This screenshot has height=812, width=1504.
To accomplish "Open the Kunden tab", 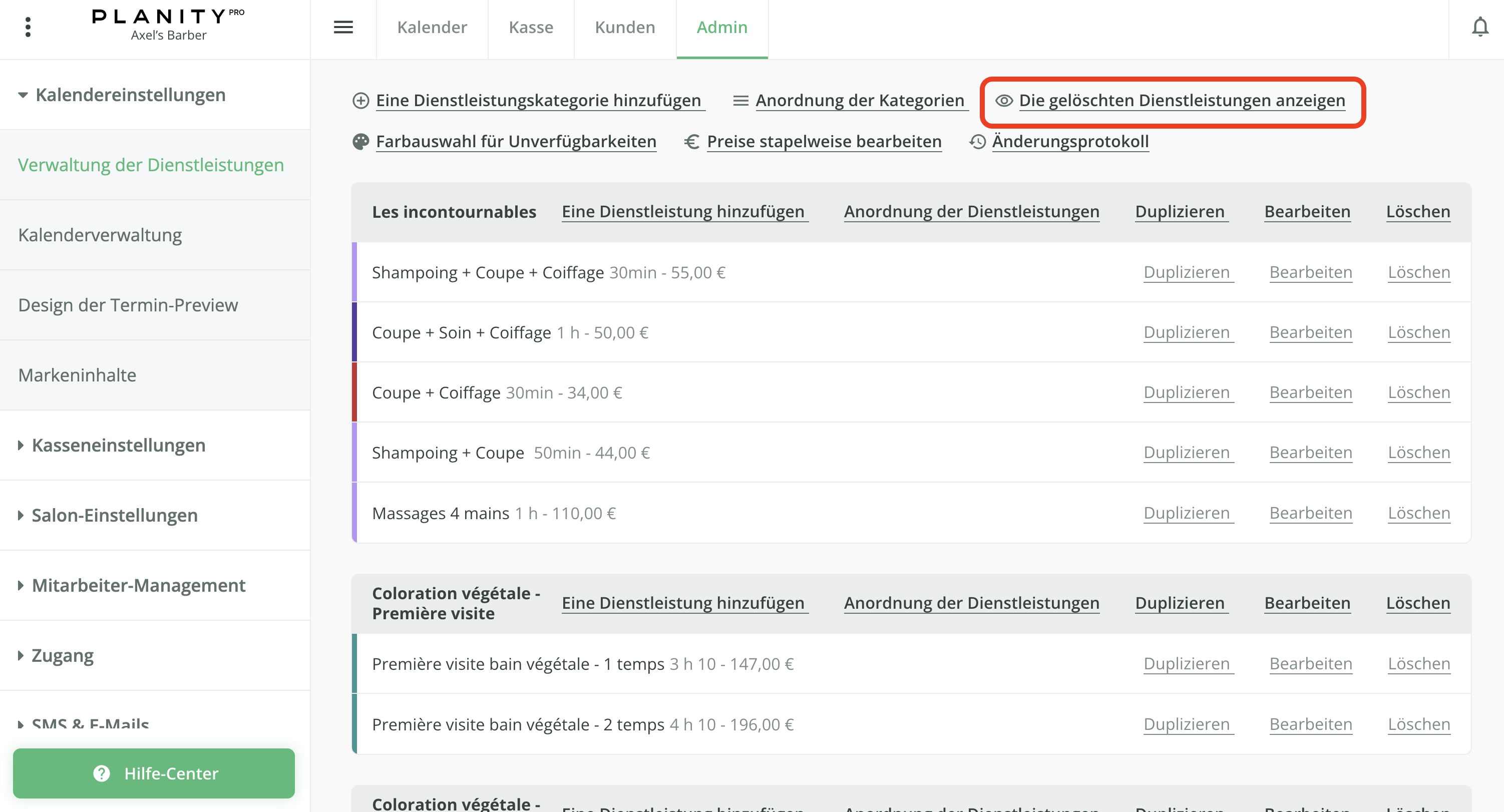I will tap(624, 27).
